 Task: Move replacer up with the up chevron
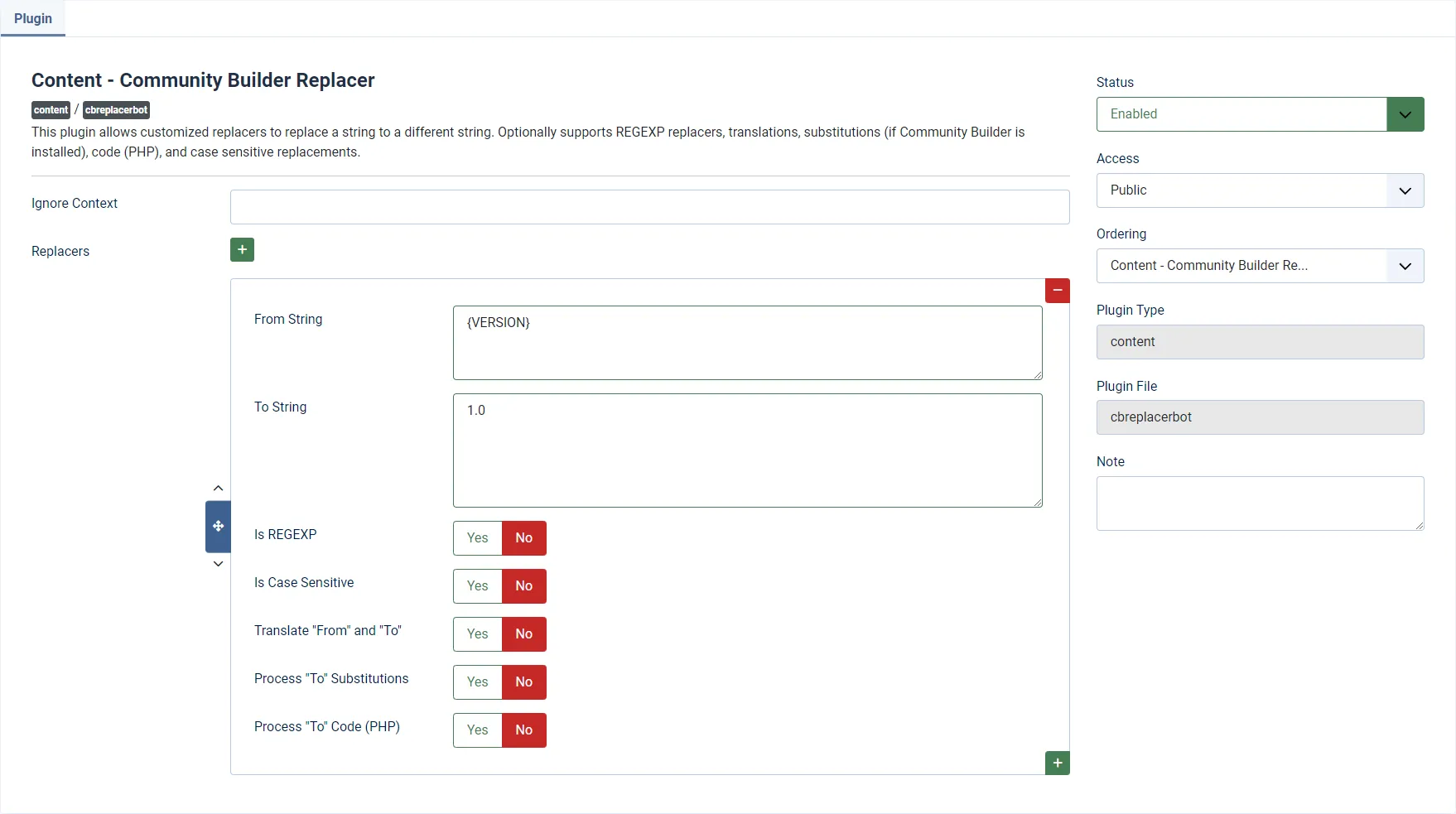tap(218, 488)
